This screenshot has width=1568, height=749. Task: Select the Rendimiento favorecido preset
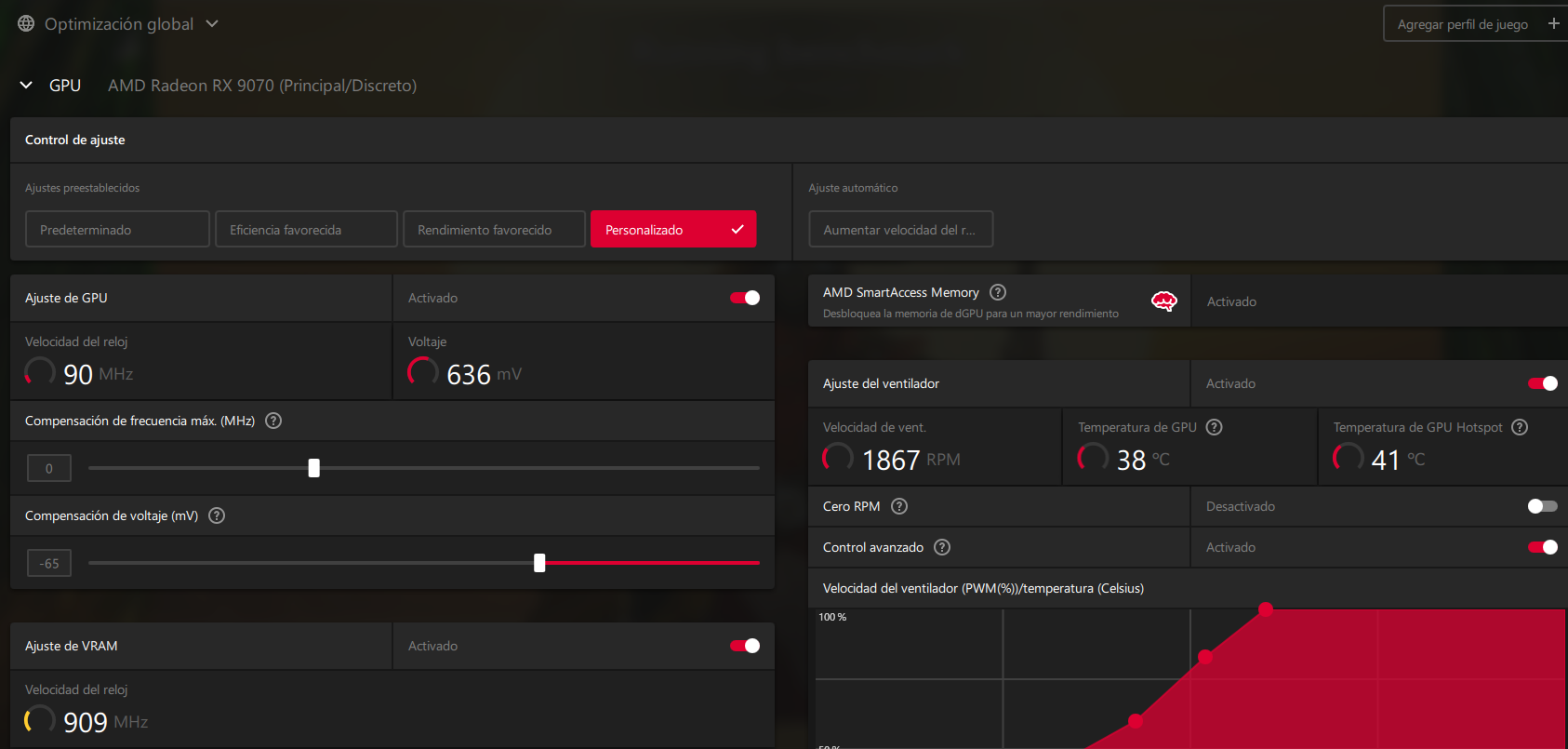click(x=494, y=229)
